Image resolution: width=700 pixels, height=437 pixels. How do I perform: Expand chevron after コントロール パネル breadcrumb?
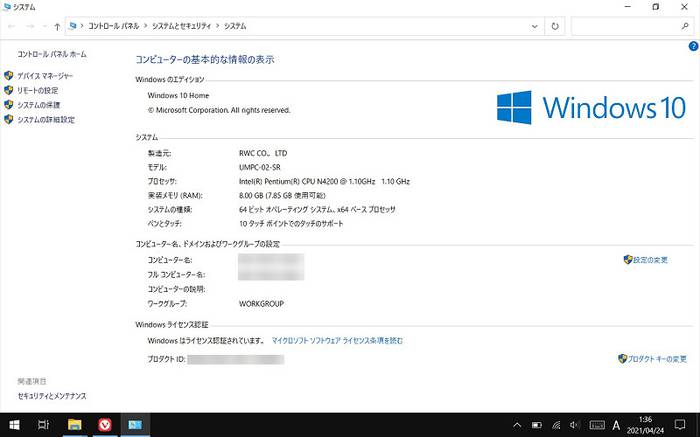tap(146, 26)
